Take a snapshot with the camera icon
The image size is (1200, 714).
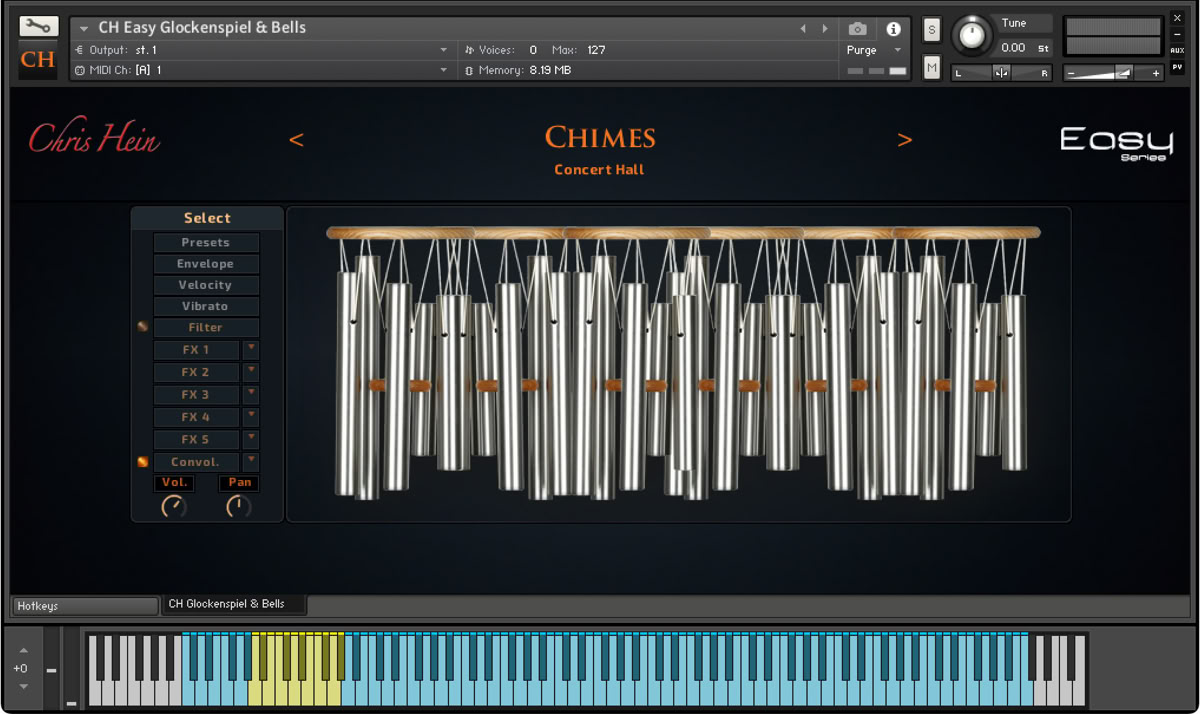coord(857,29)
